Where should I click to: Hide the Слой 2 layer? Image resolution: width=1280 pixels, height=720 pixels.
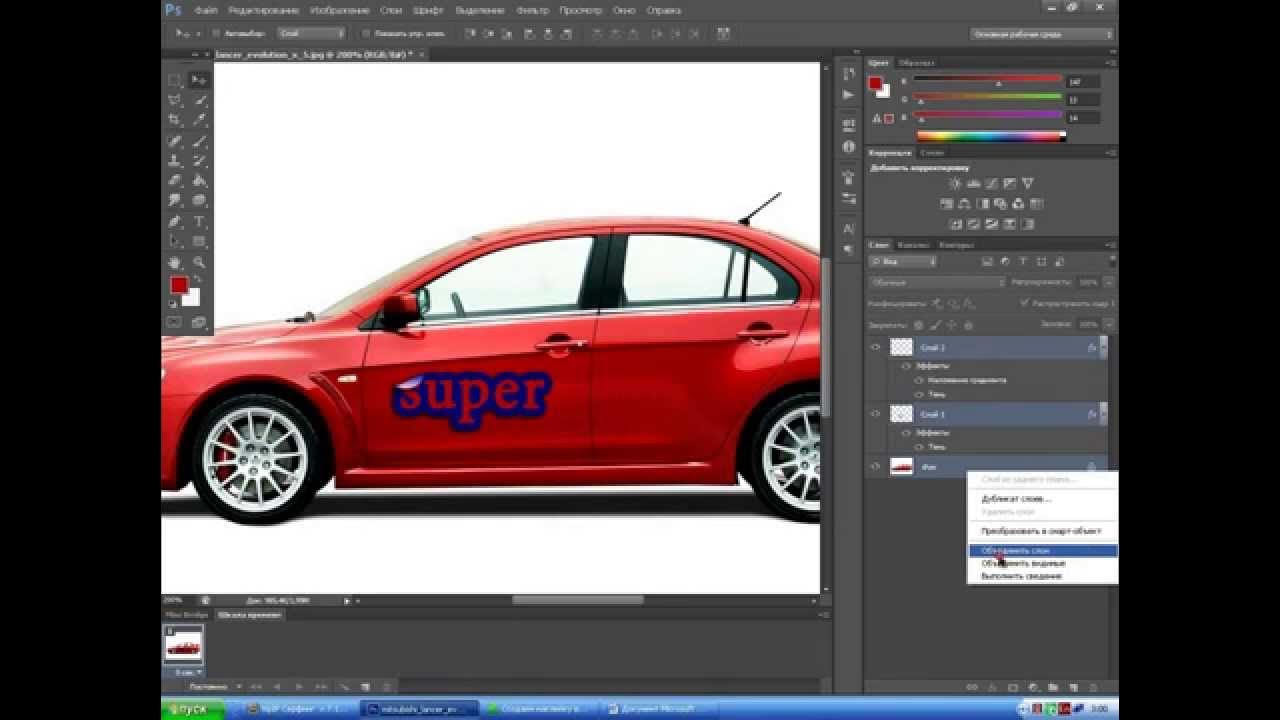(x=876, y=347)
